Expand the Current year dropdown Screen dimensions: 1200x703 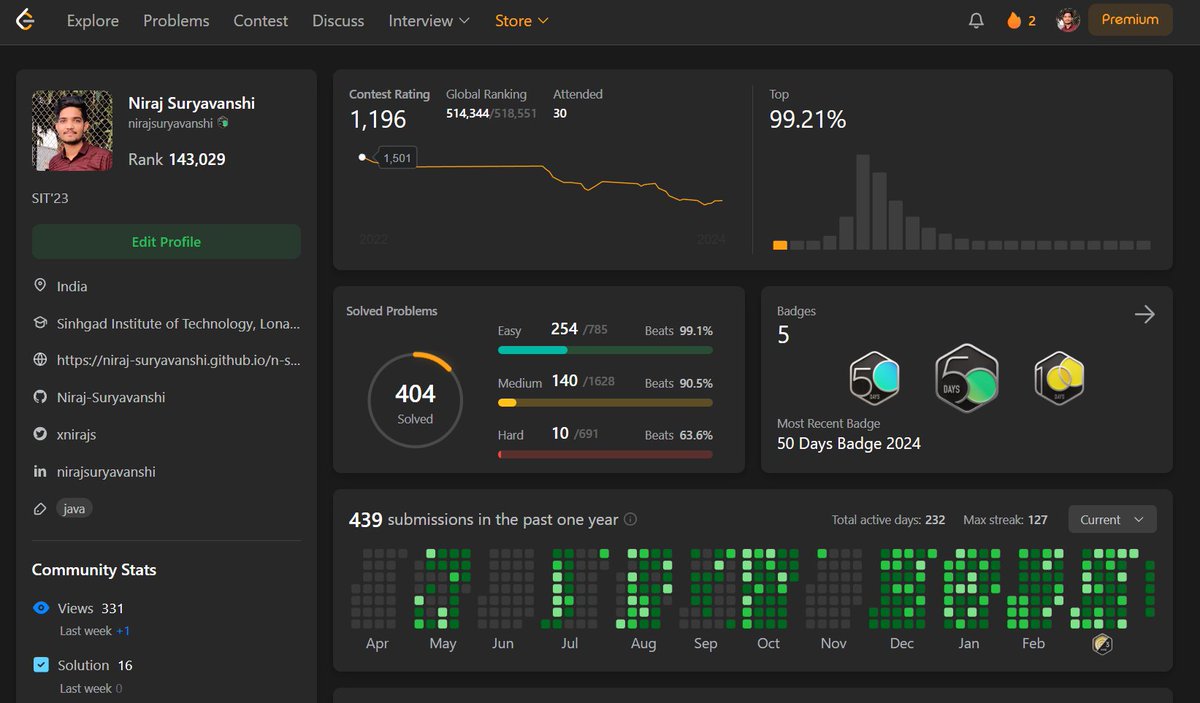[1112, 520]
